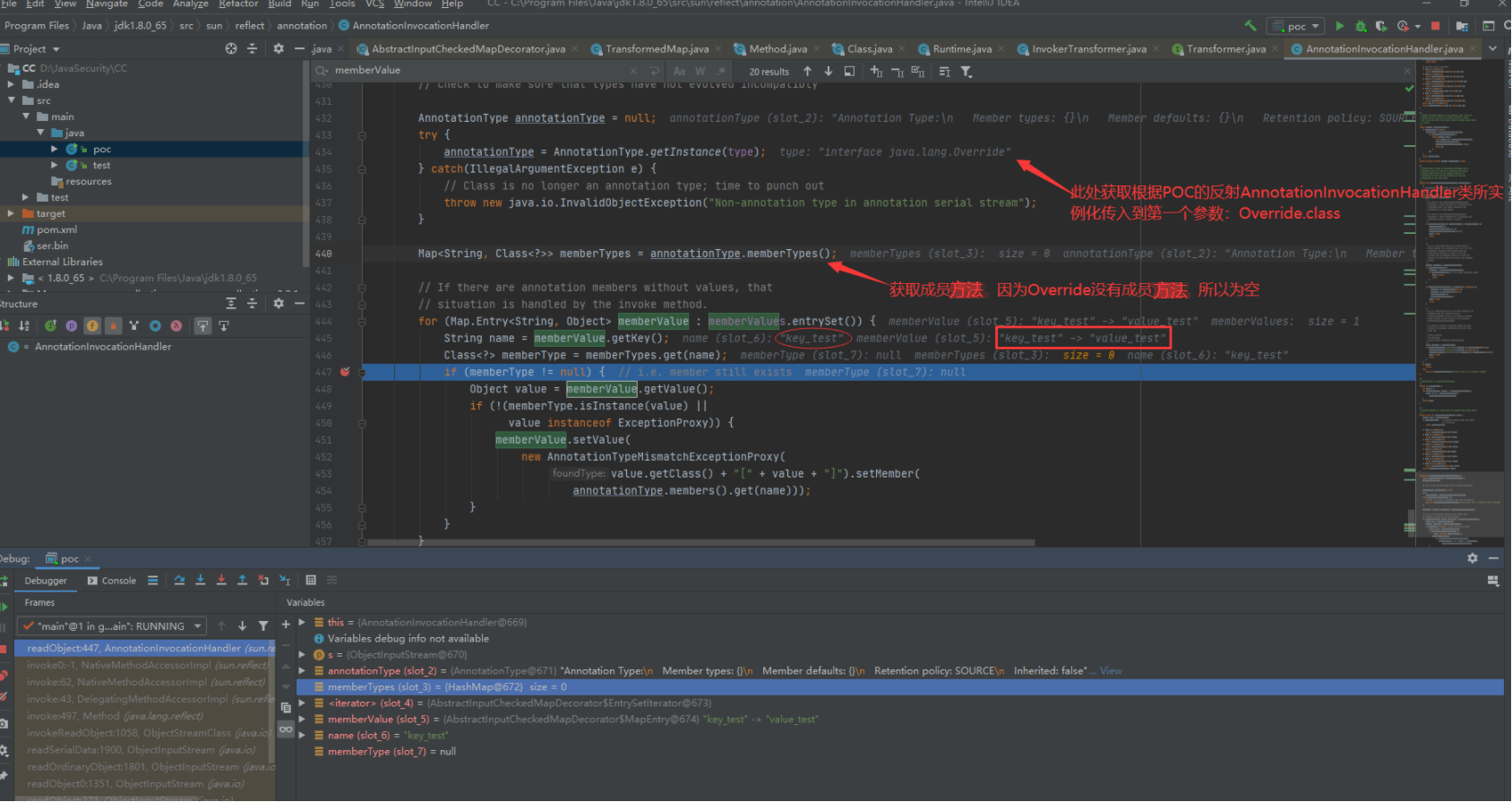Click the Show Watches glasses icon

[286, 729]
